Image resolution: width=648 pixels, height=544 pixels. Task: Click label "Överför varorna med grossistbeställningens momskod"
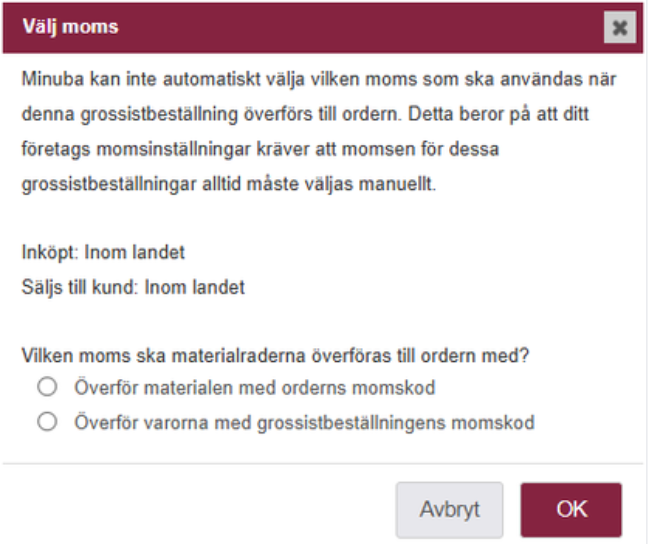(x=304, y=422)
